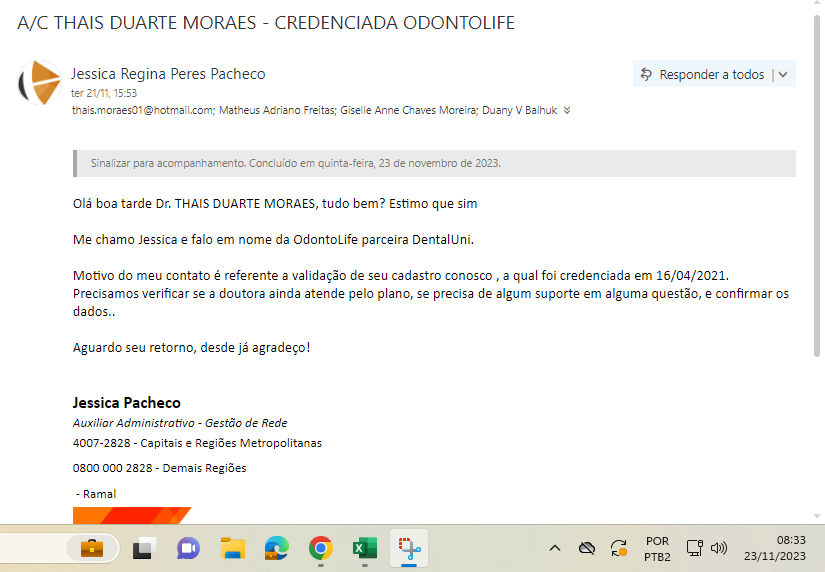Select recipient thais.moraes01@hotmail.com
Screen dimensions: 825x572
click(x=143, y=110)
